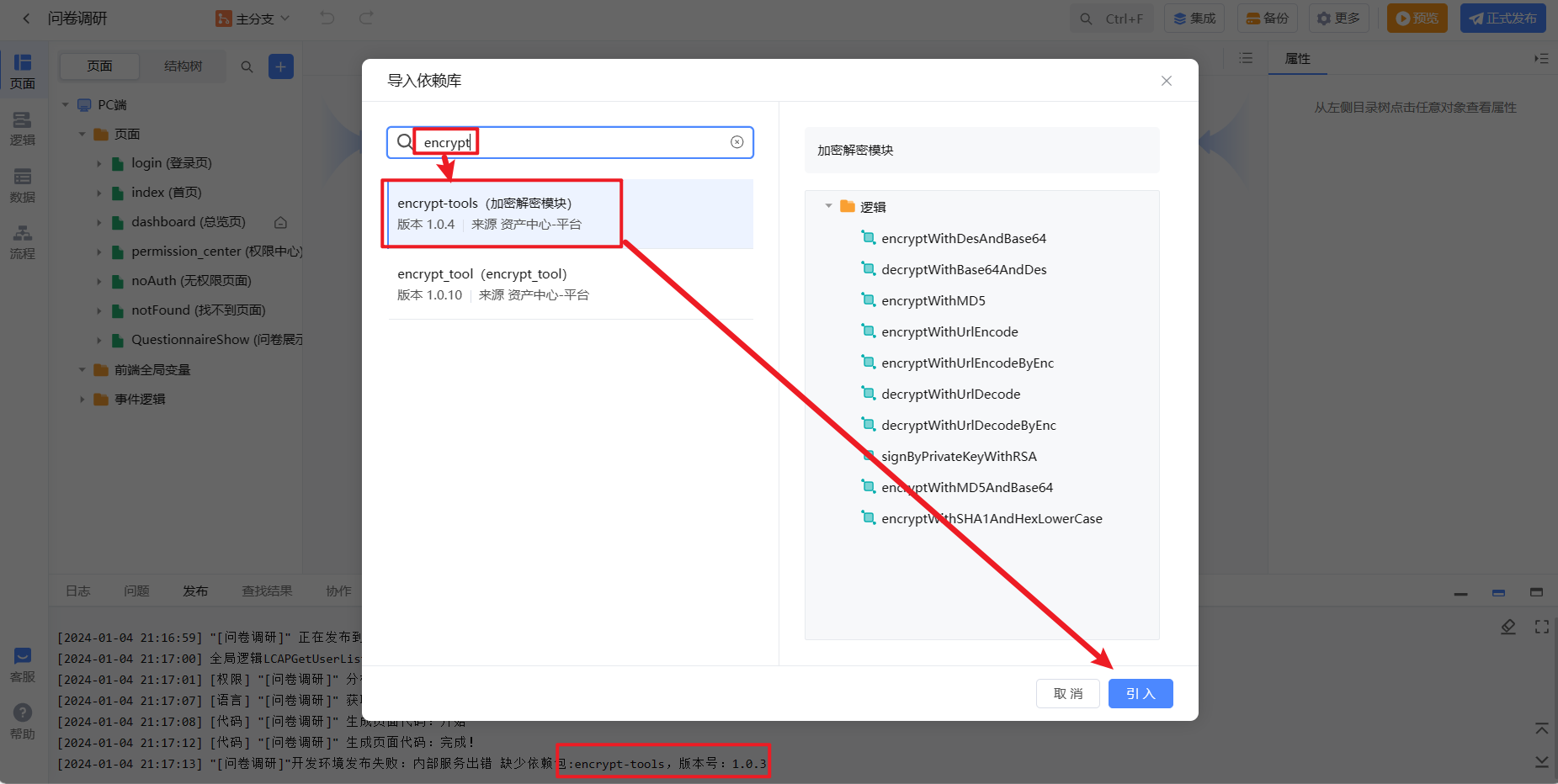
Task: Clear the search text with X icon
Action: pos(737,142)
